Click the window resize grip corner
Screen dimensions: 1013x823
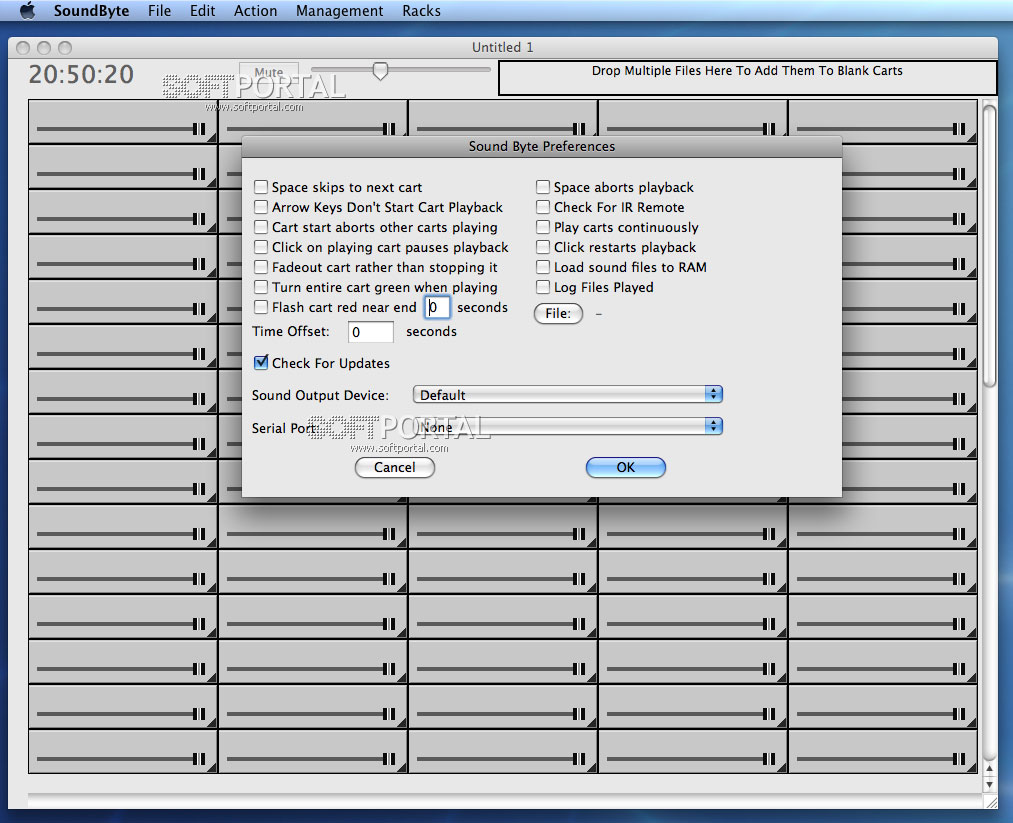[x=990, y=802]
